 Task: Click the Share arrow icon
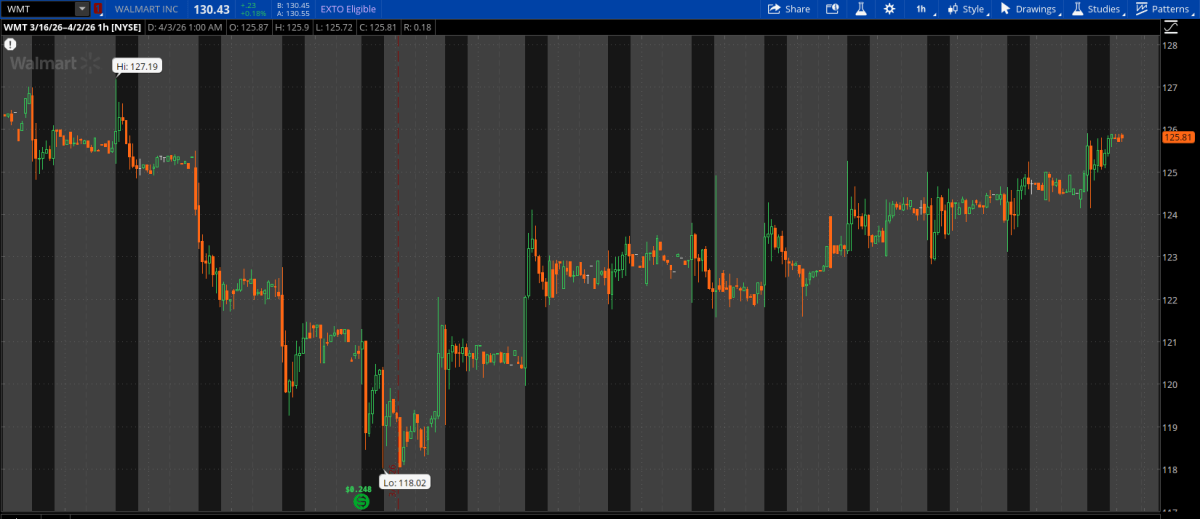[774, 9]
